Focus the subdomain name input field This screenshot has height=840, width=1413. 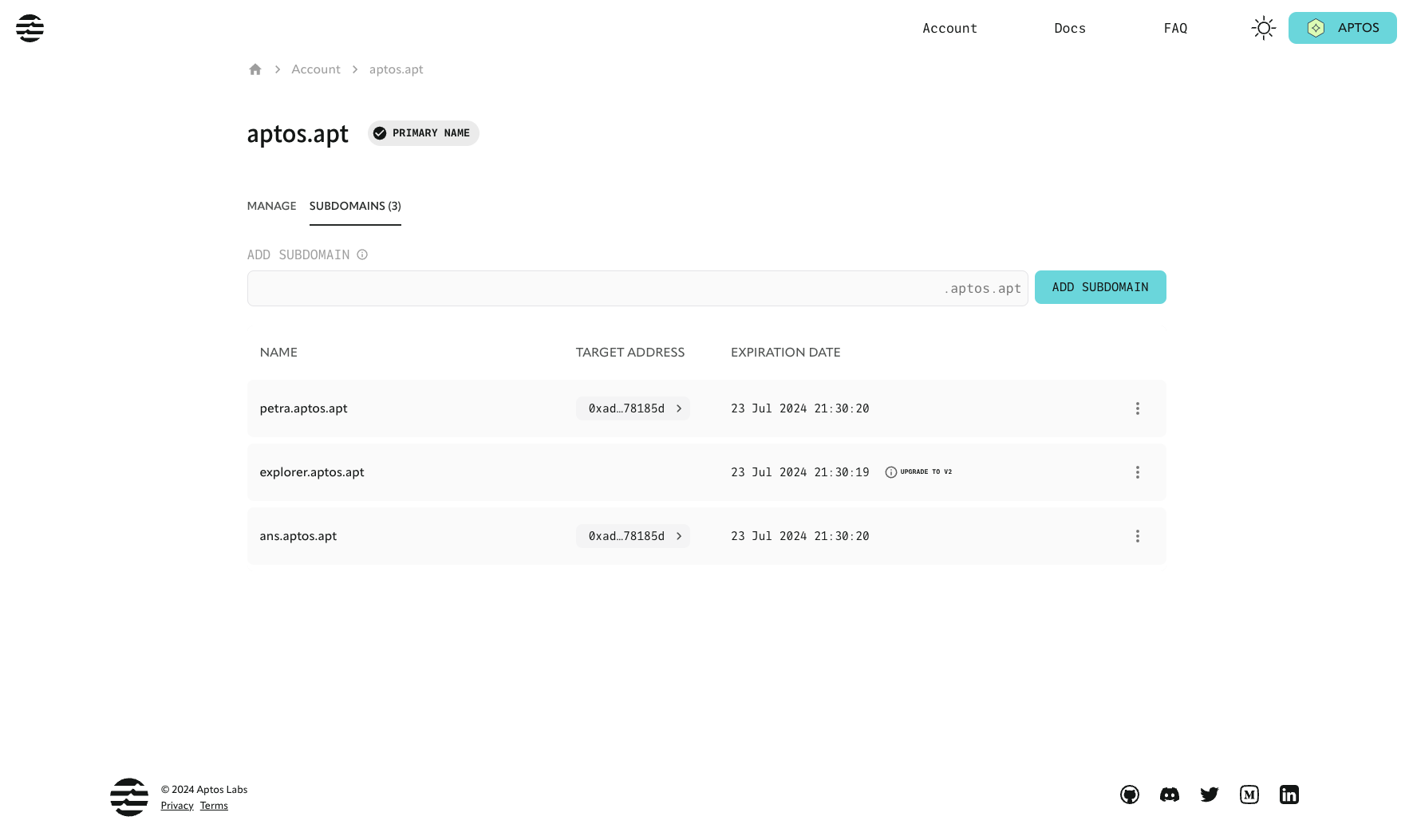(x=637, y=288)
